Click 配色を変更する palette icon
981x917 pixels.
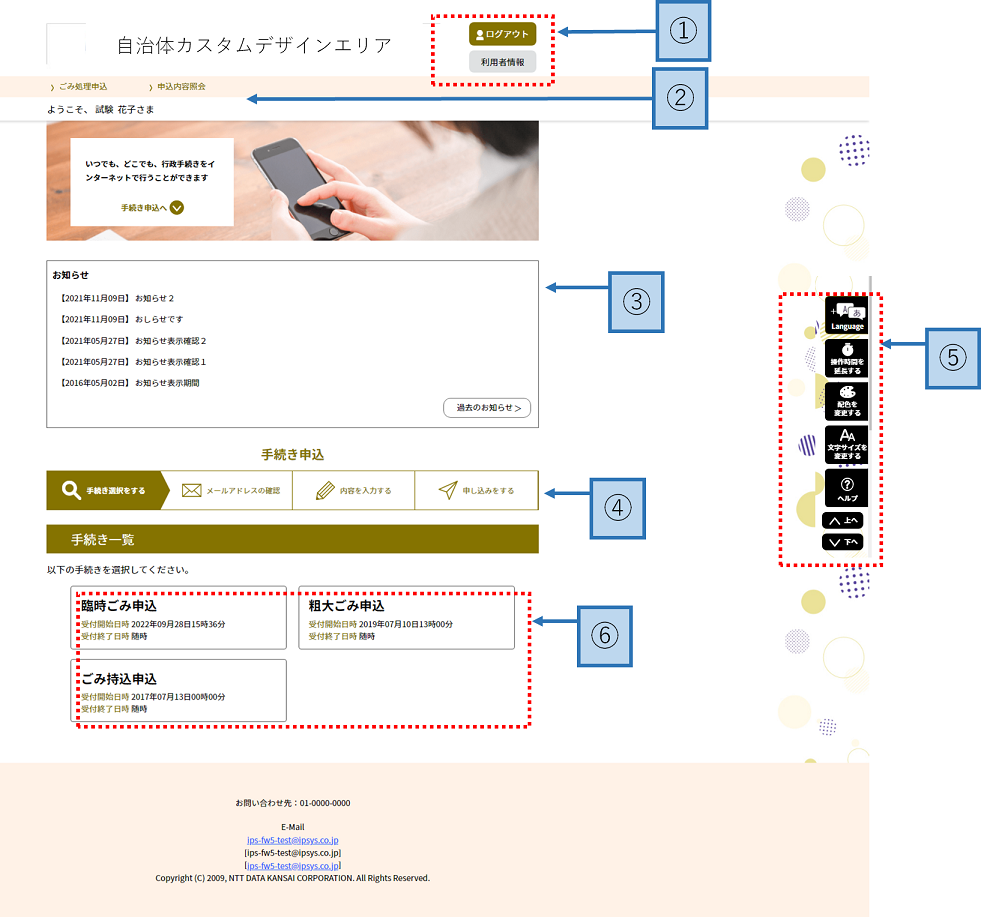(x=846, y=401)
